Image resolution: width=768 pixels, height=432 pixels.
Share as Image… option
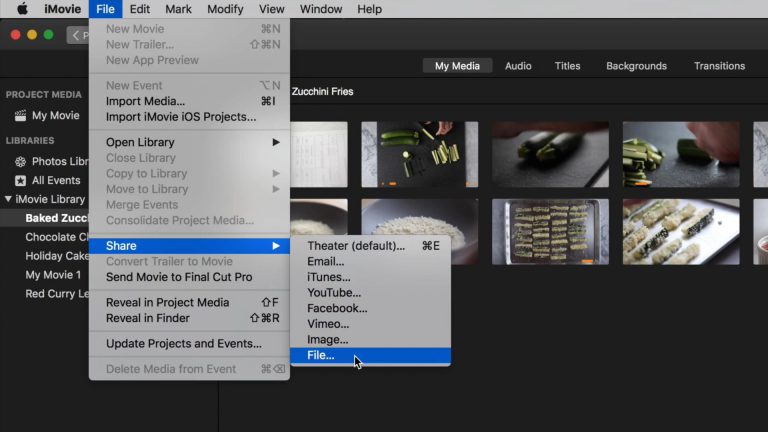click(x=370, y=340)
